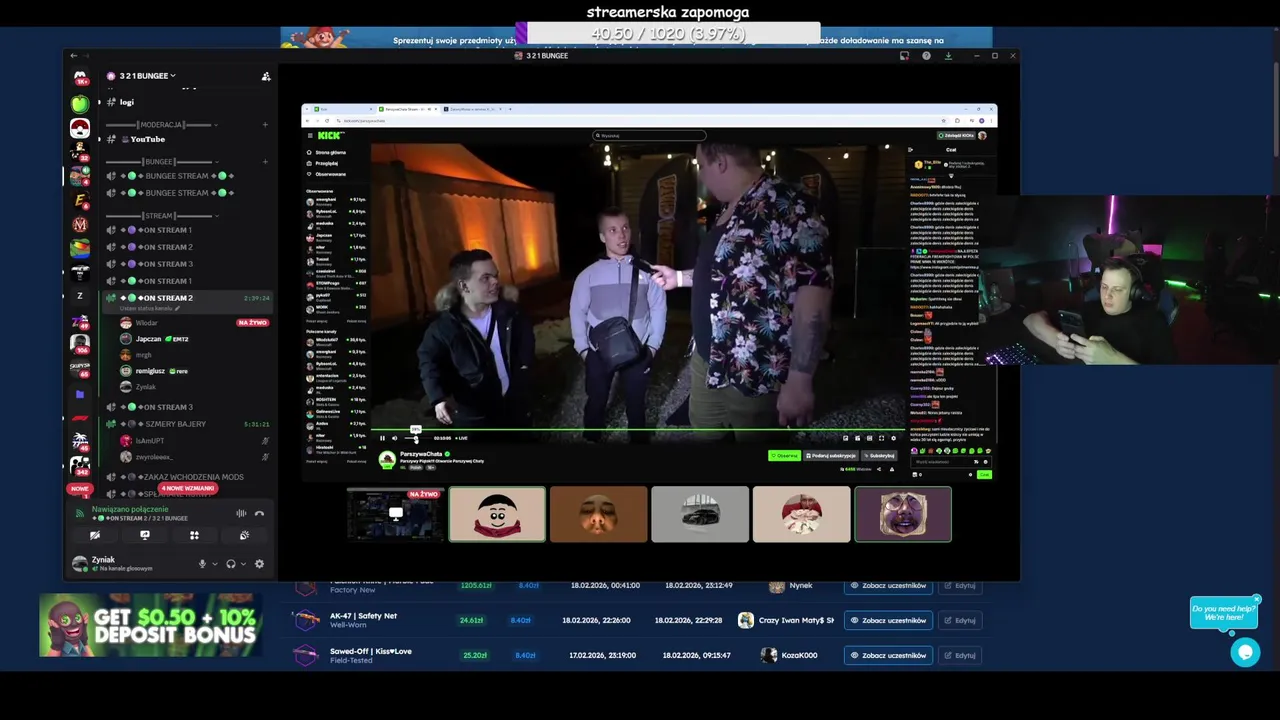The image size is (1280, 720).
Task: Mute the microphone in user panel
Action: tap(202, 564)
